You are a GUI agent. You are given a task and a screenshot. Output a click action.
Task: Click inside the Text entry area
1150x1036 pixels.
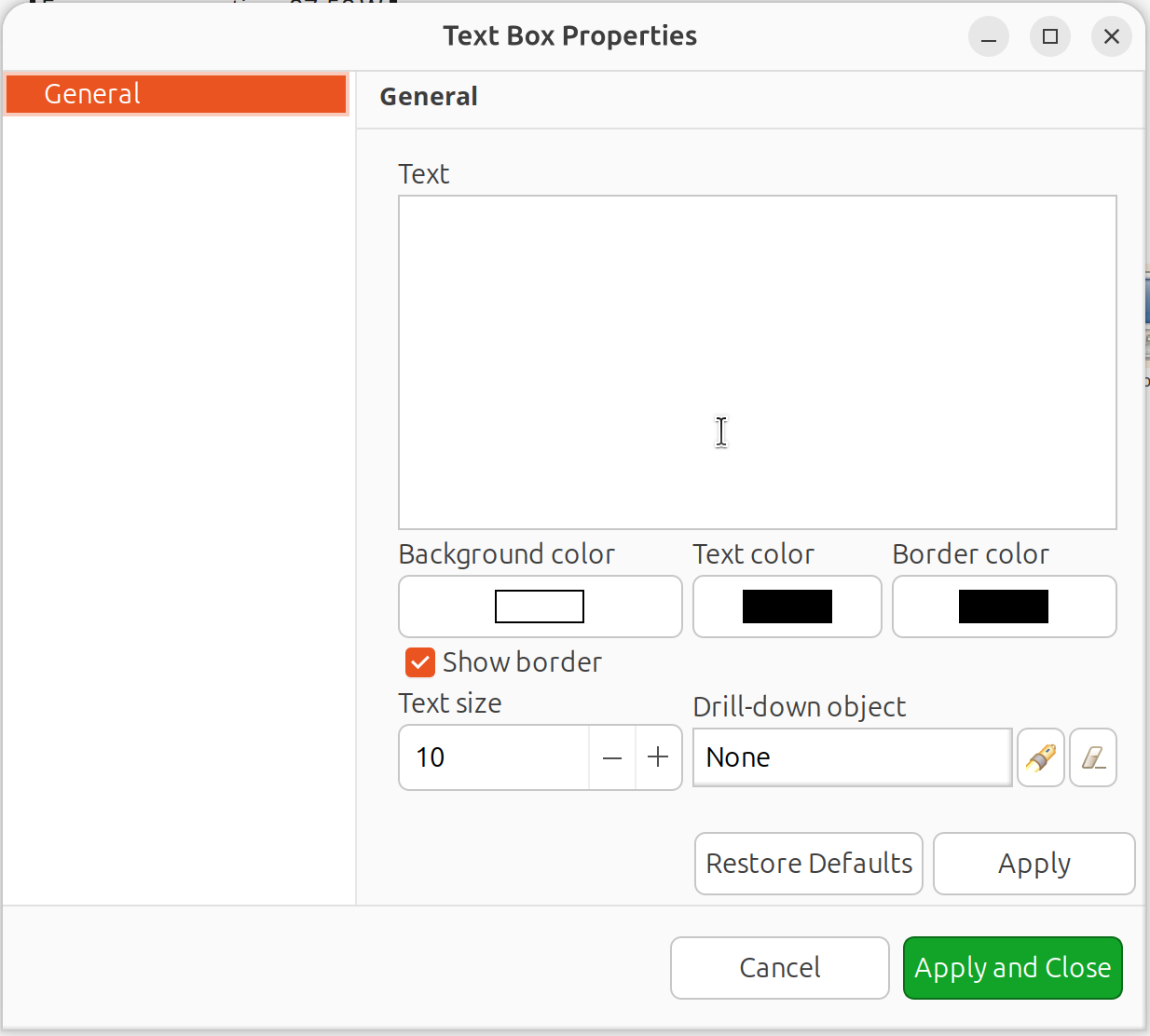coord(757,361)
